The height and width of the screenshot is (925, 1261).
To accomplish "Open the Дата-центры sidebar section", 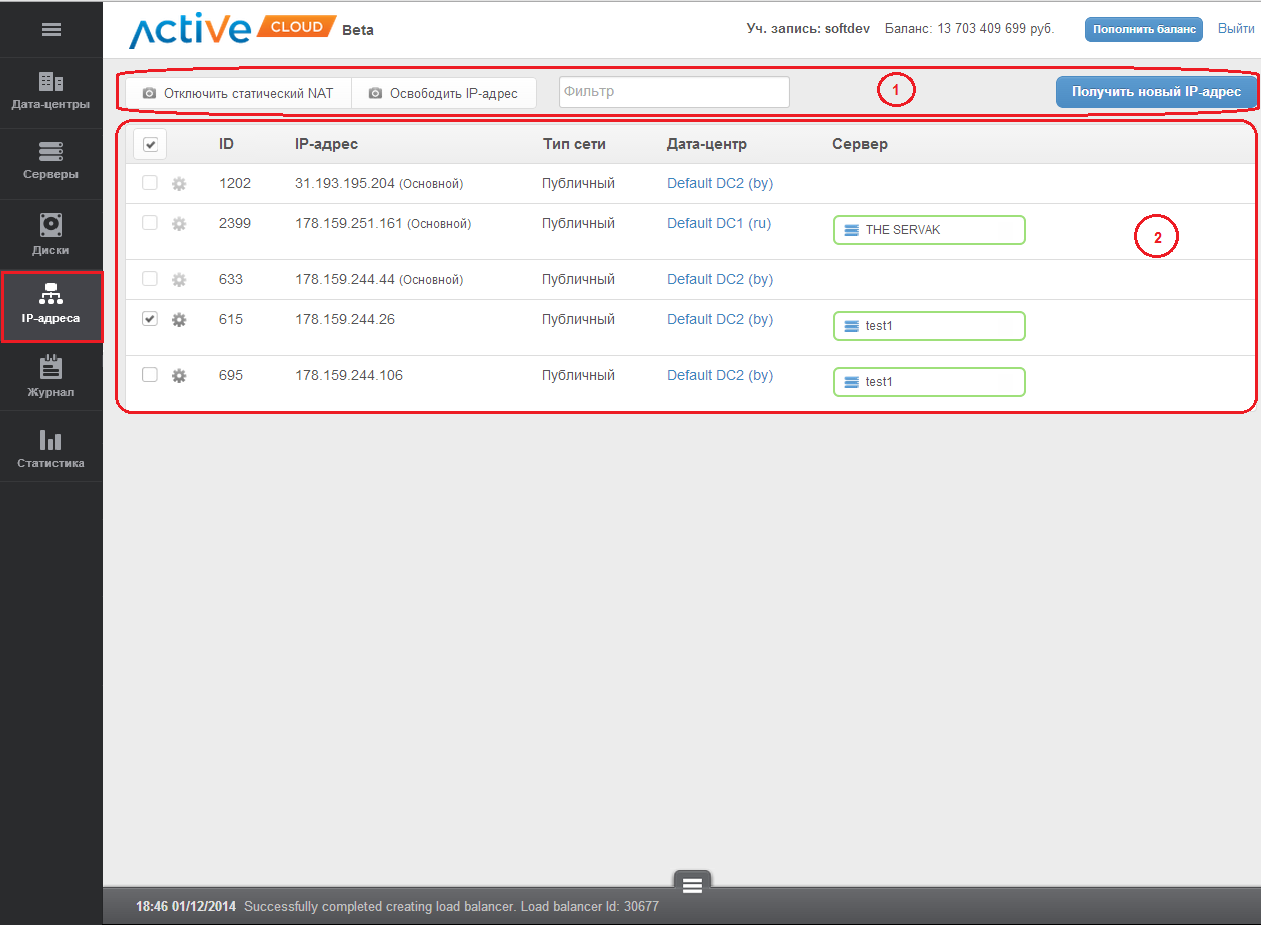I will (51, 91).
